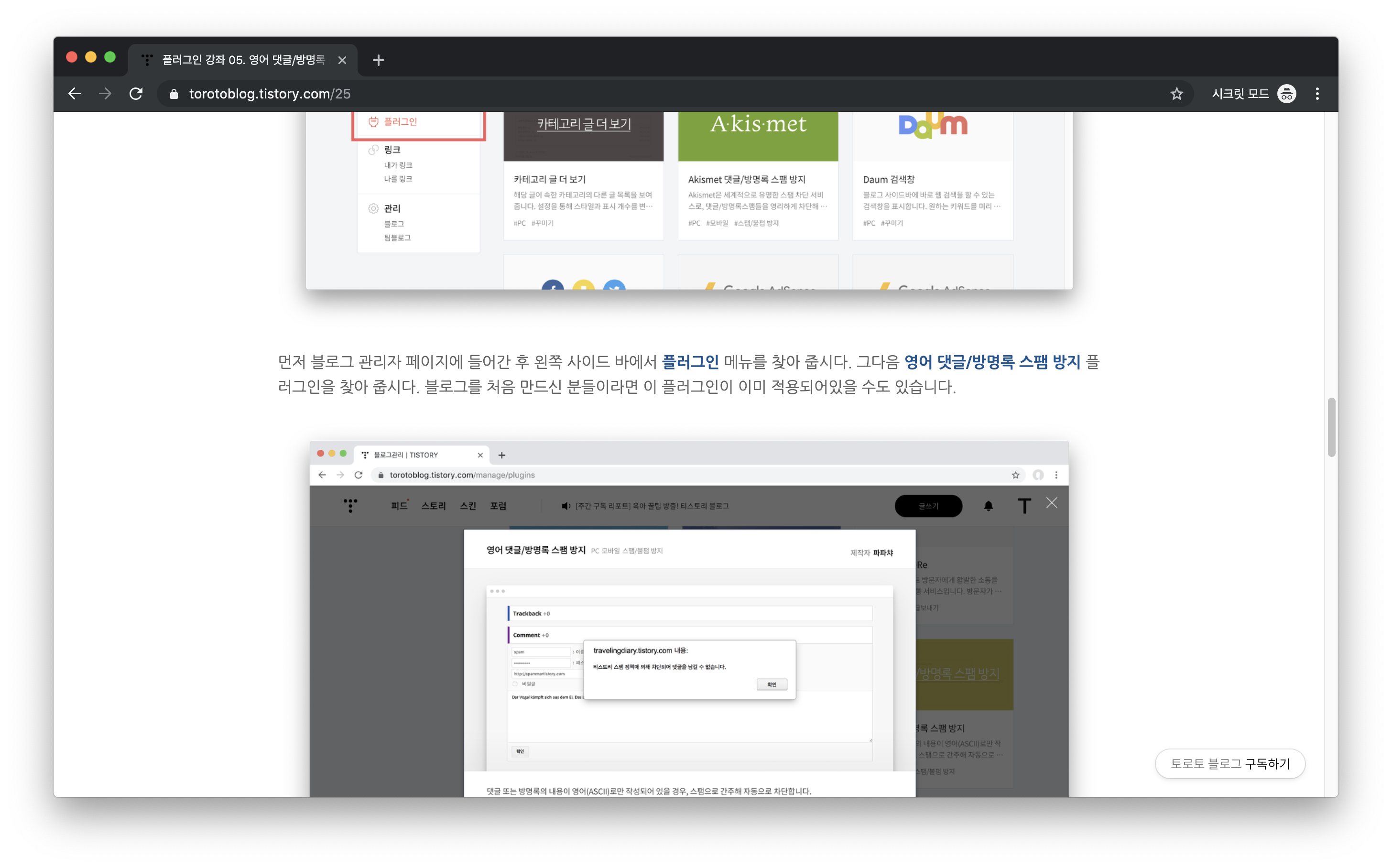Click the embedded browser's new tab plus
The image size is (1392, 868).
502,455
